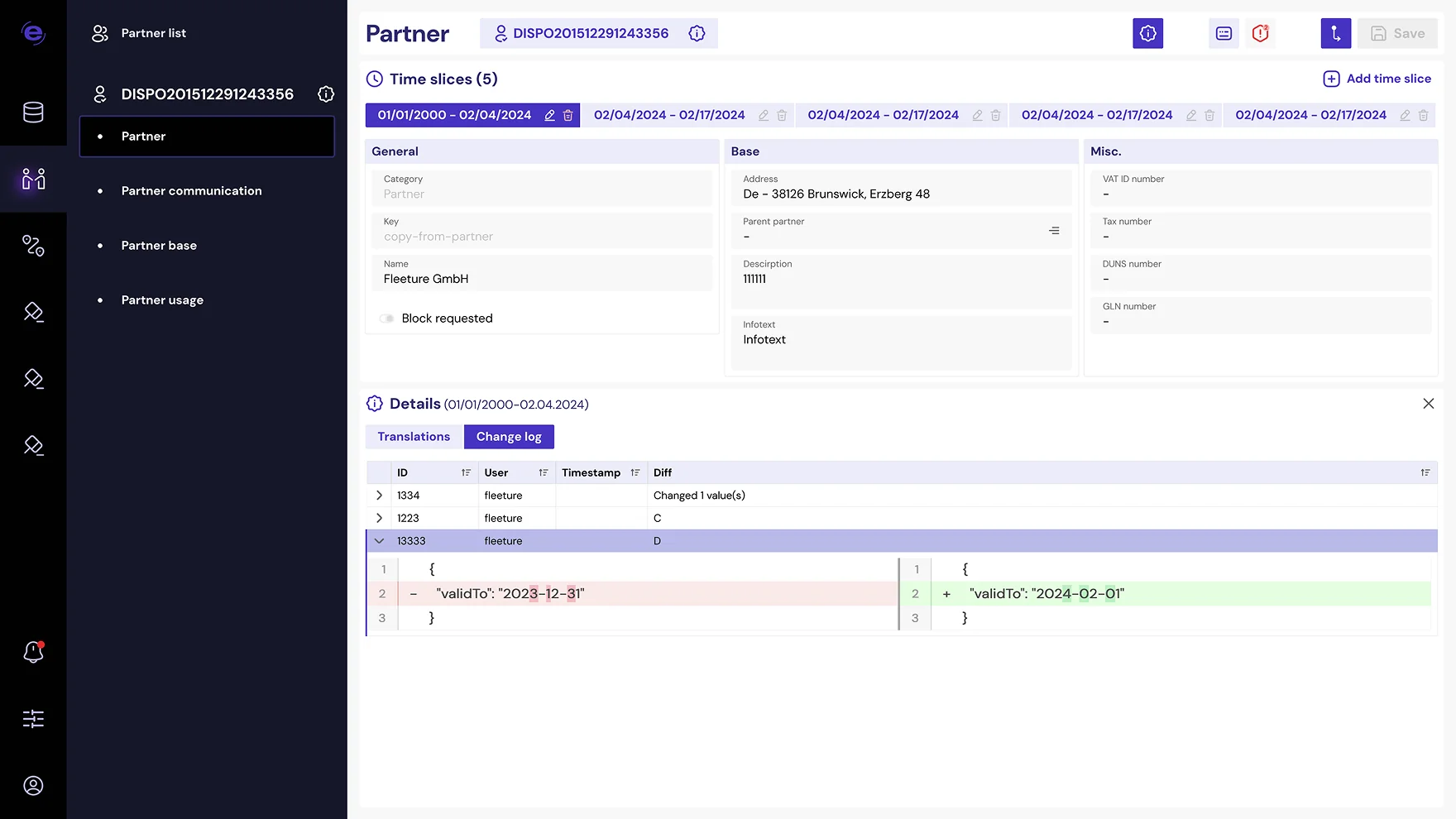Click the DISPO201512291243356 header chip

tap(598, 33)
